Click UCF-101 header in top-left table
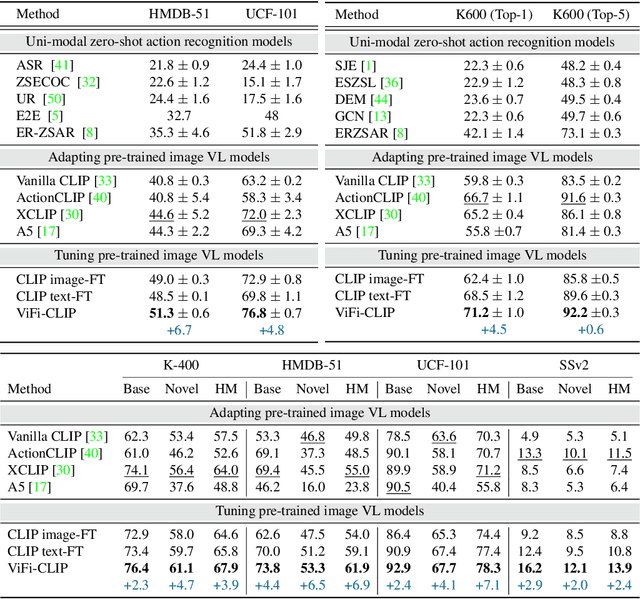This screenshot has width=640, height=599. (x=274, y=15)
